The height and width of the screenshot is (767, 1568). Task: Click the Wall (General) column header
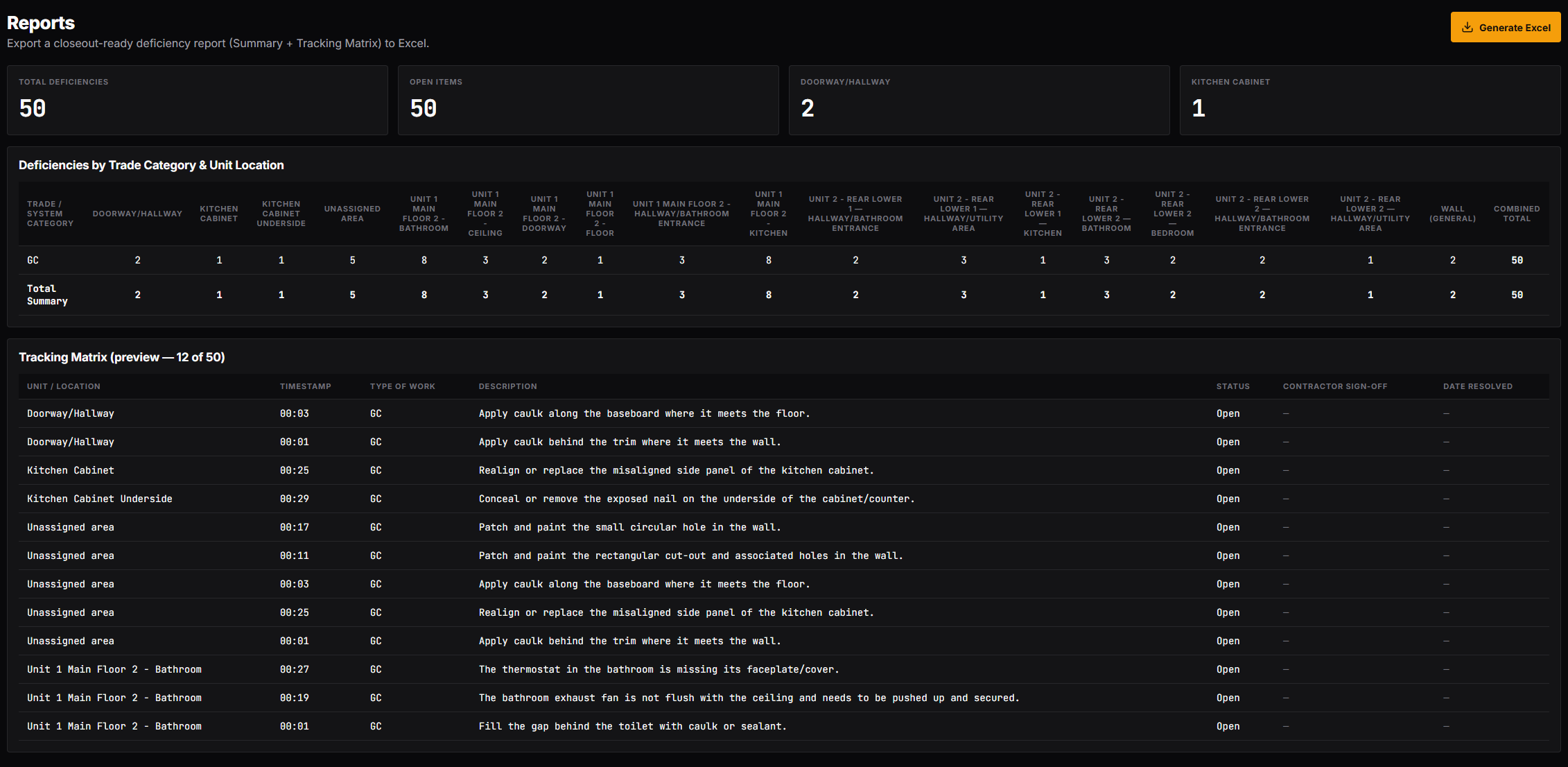point(1452,214)
